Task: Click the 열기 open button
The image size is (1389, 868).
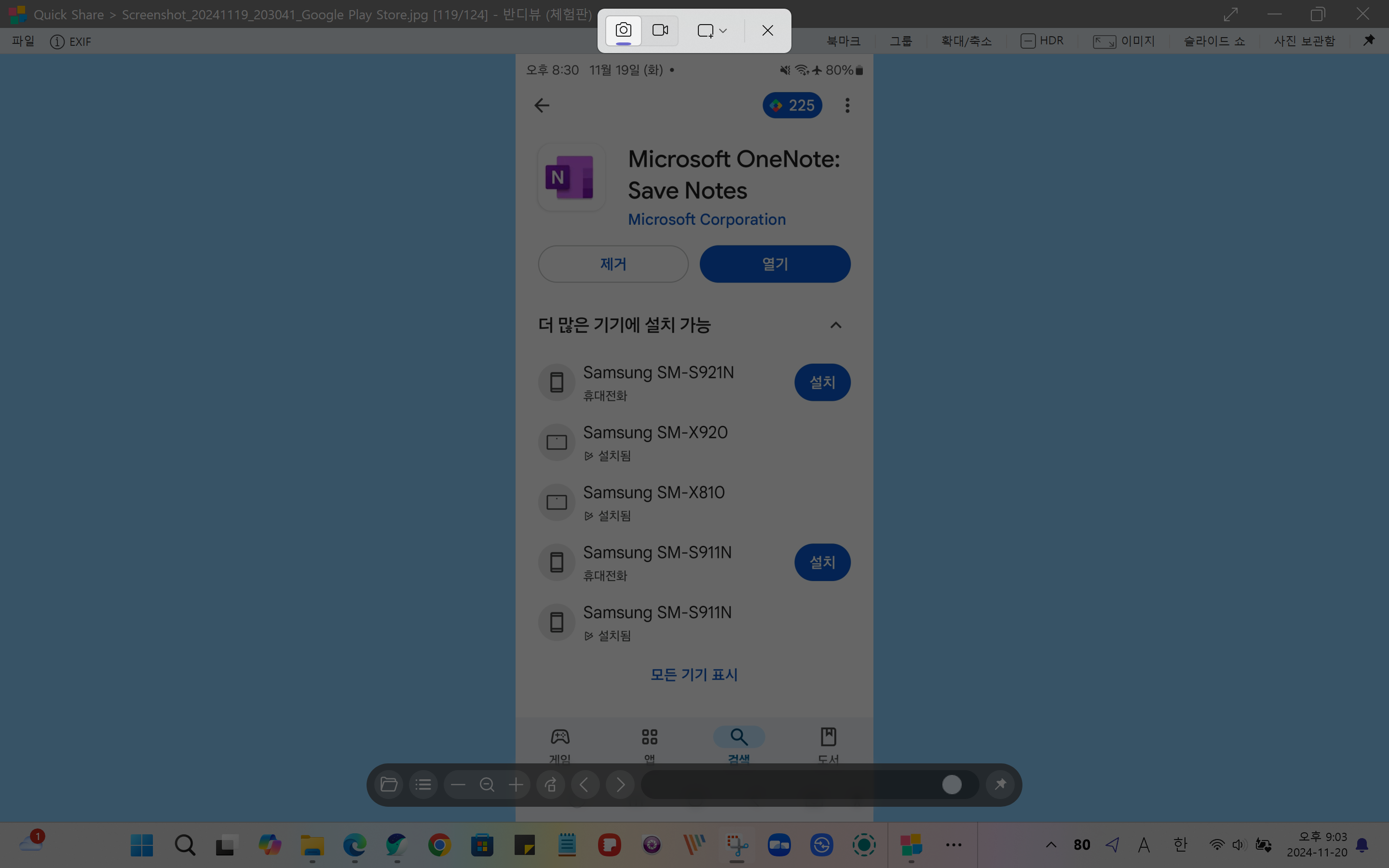Action: [x=775, y=264]
